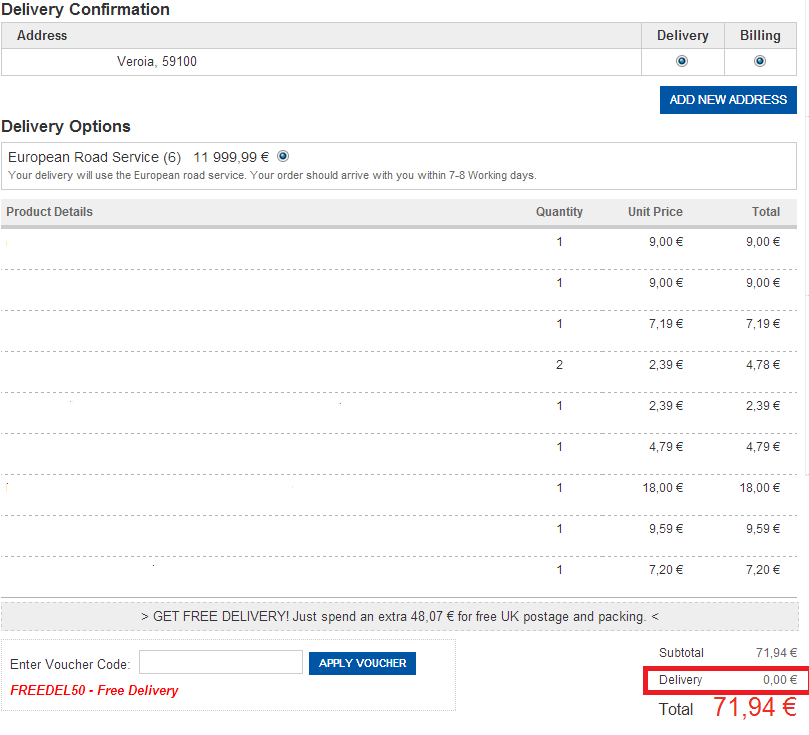The height and width of the screenshot is (735, 809).
Task: Click the Delivery Confirmation heading
Action: pos(85,9)
